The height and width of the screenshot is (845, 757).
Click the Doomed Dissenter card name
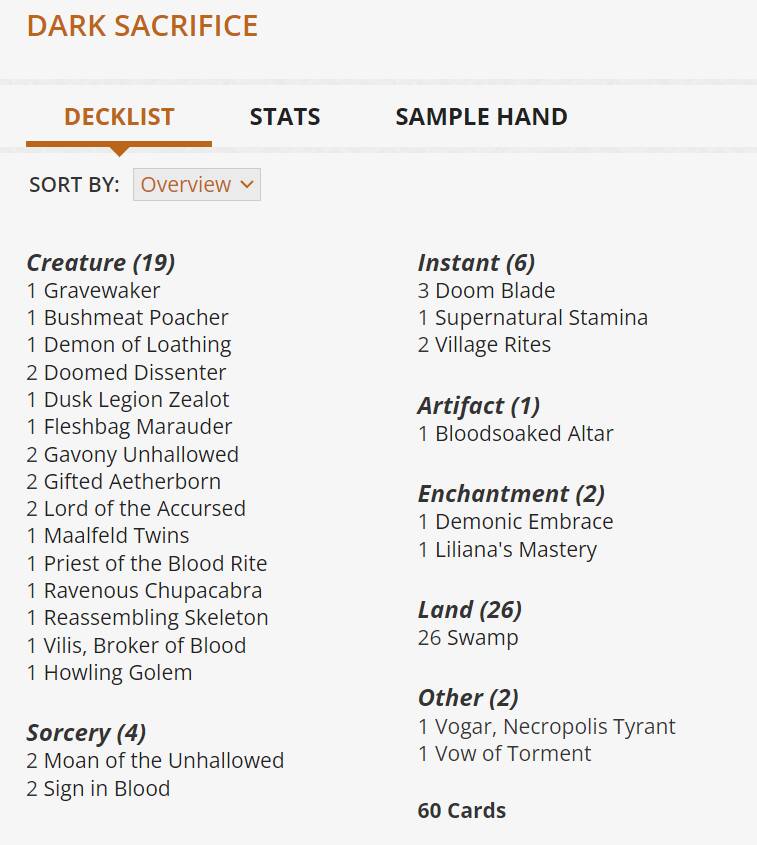click(135, 372)
